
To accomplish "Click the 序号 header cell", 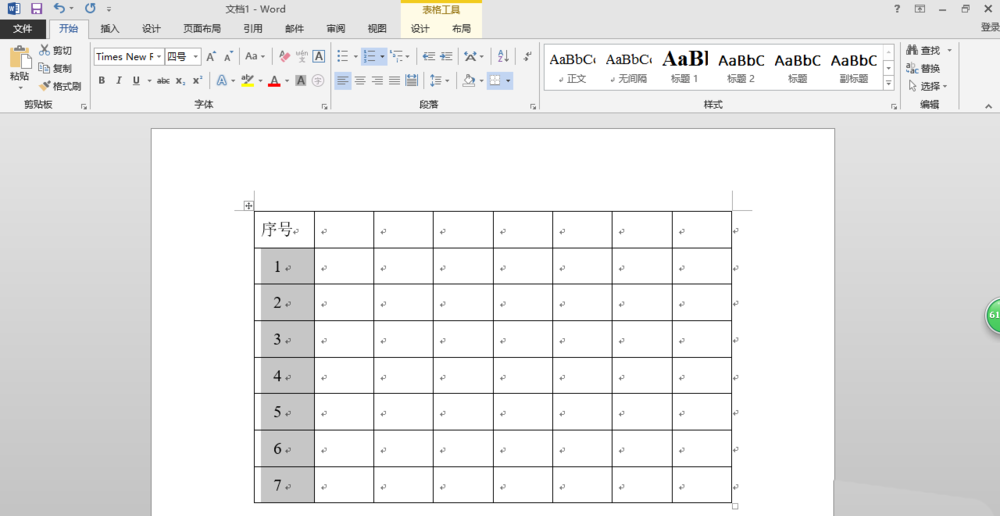I will [x=284, y=230].
